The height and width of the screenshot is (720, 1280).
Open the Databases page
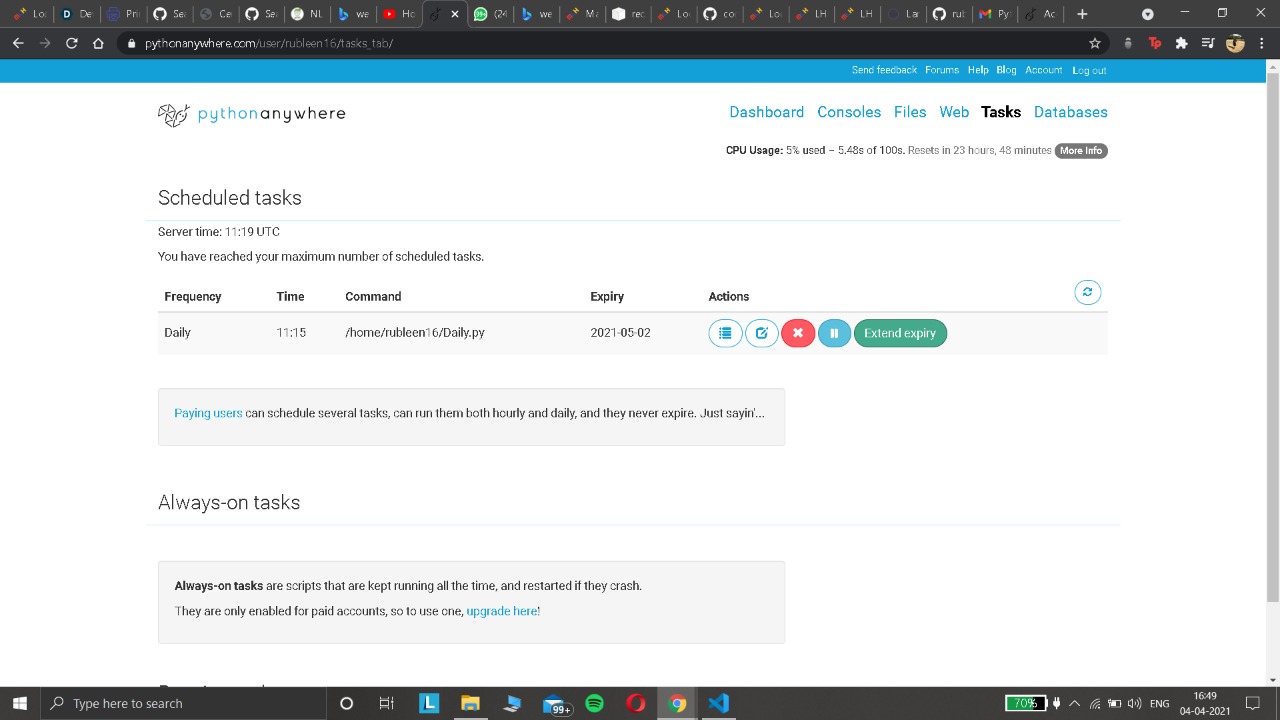coord(1070,112)
